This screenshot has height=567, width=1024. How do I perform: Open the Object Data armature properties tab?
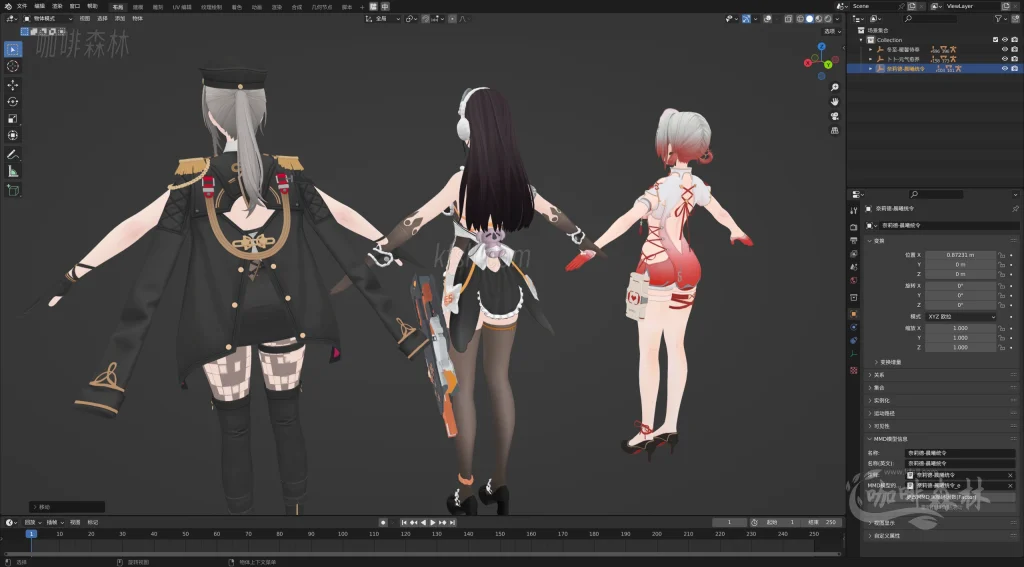click(x=854, y=354)
